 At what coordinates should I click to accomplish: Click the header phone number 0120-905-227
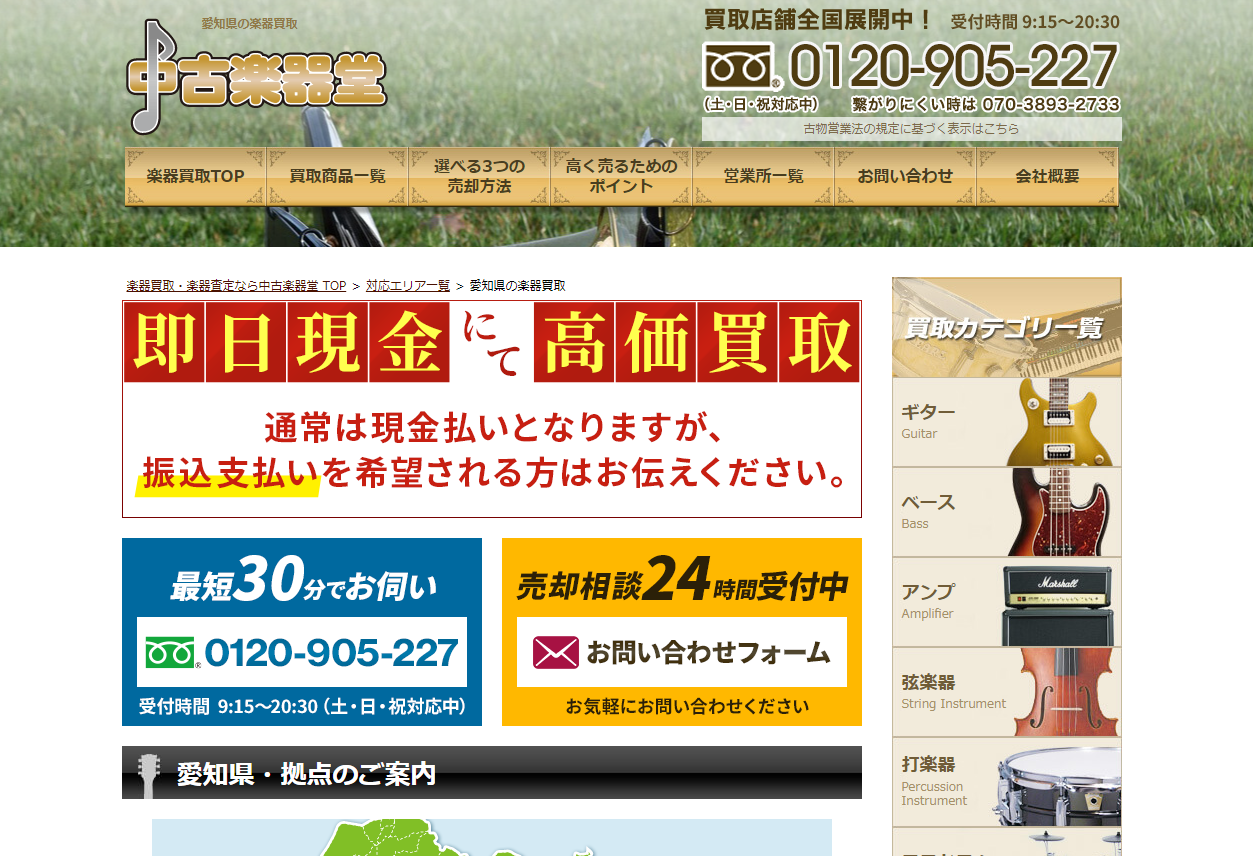tap(952, 67)
